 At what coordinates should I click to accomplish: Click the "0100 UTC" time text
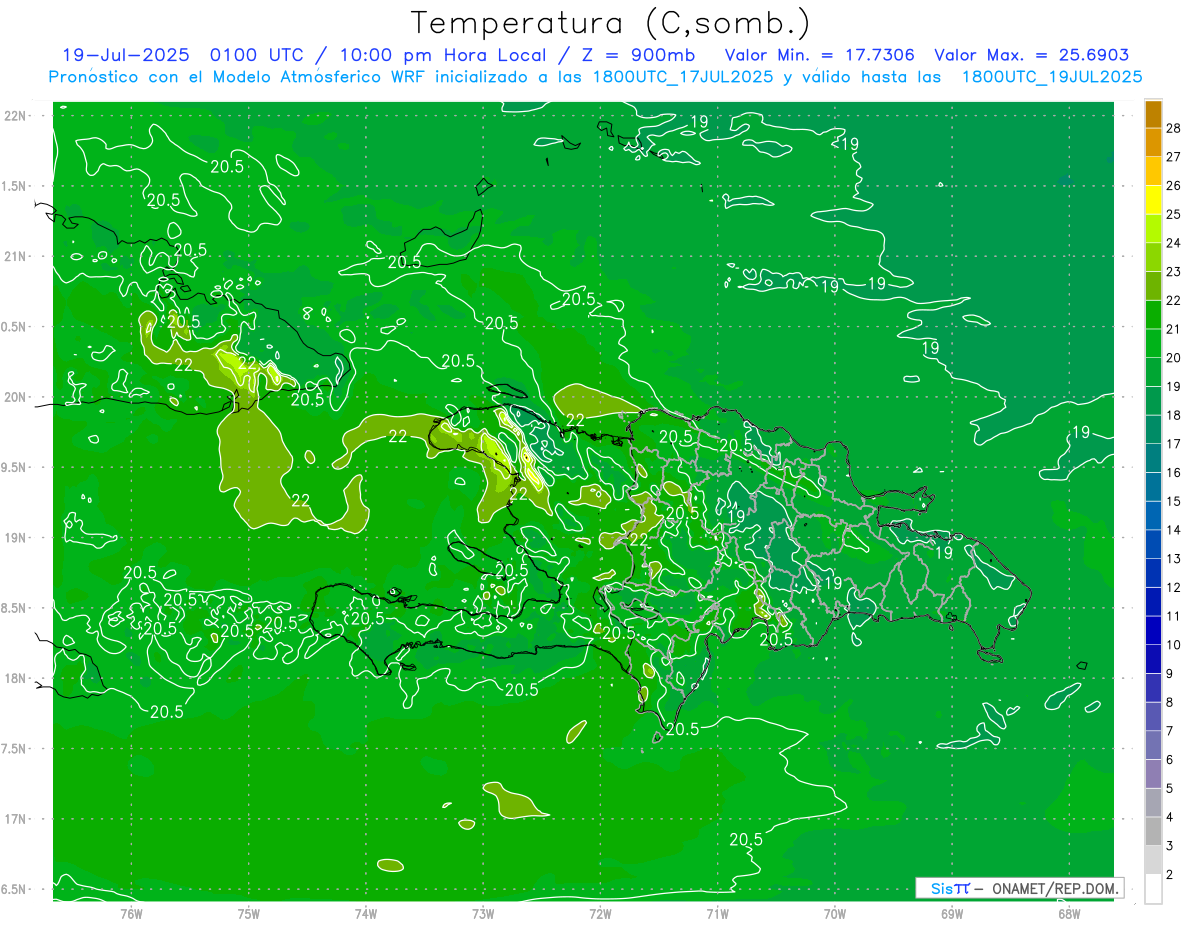click(x=258, y=55)
